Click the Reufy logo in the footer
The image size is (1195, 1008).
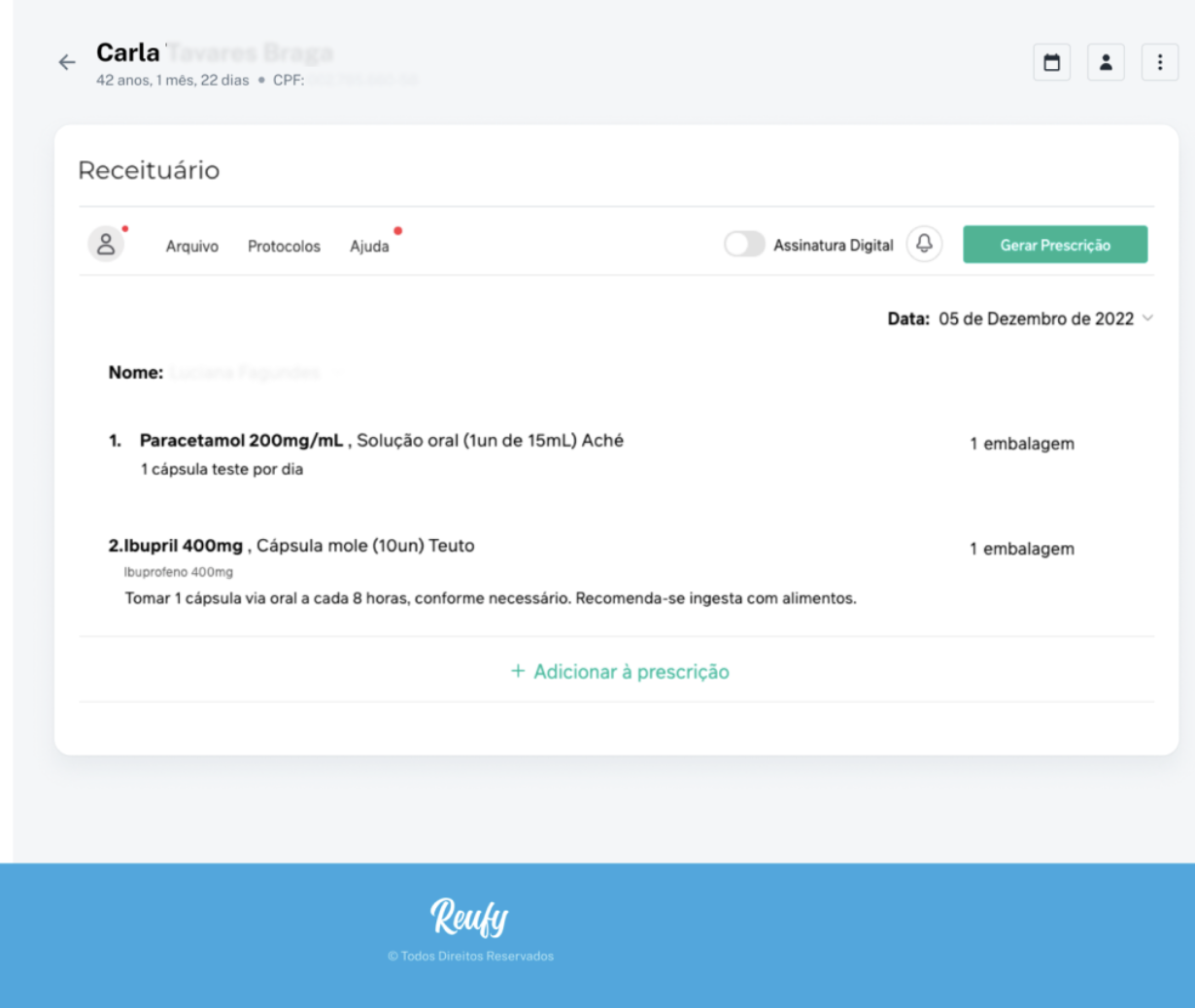click(x=469, y=917)
